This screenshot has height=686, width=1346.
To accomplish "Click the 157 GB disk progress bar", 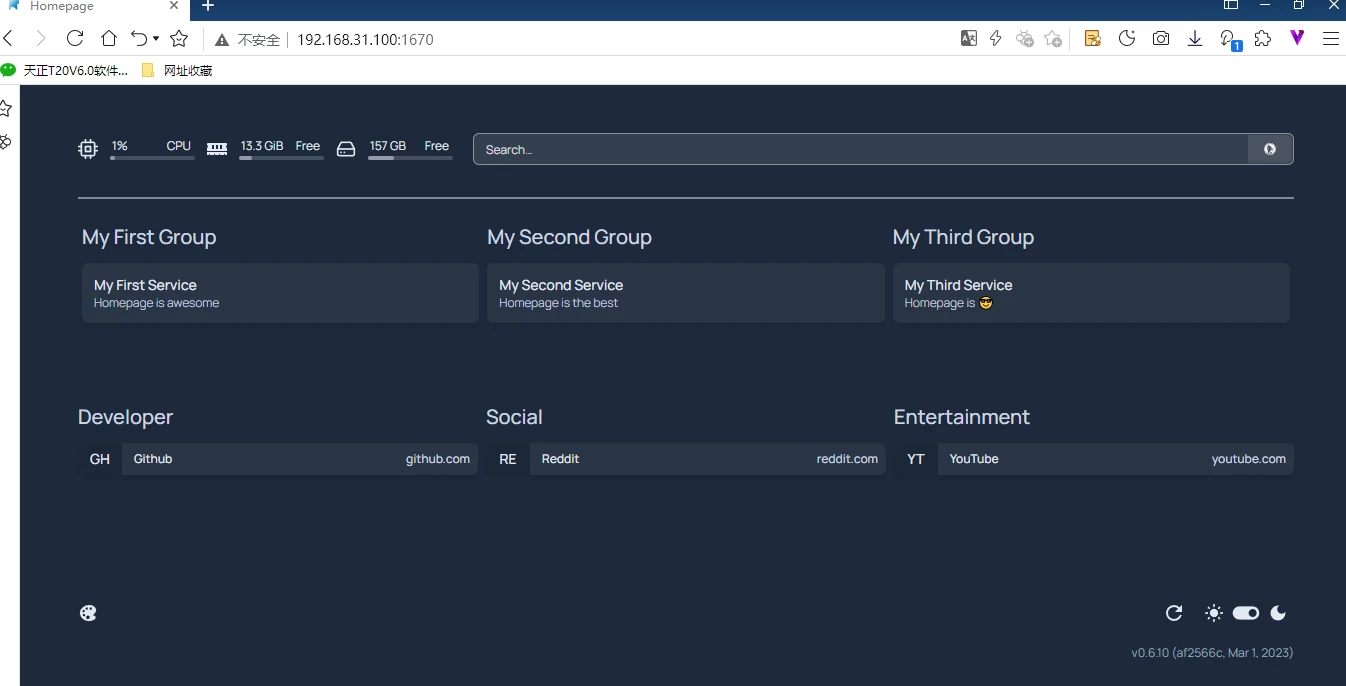I will [410, 158].
